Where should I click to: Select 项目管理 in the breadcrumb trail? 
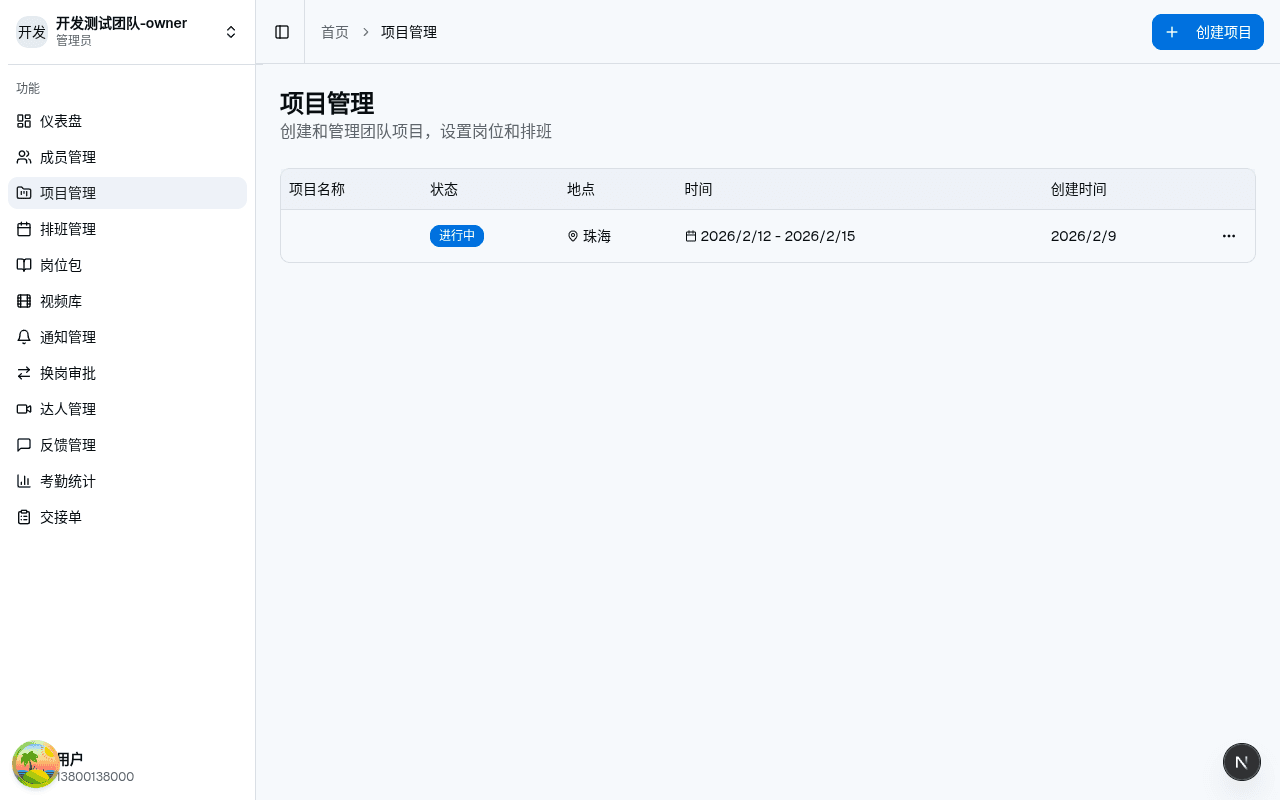coord(409,32)
